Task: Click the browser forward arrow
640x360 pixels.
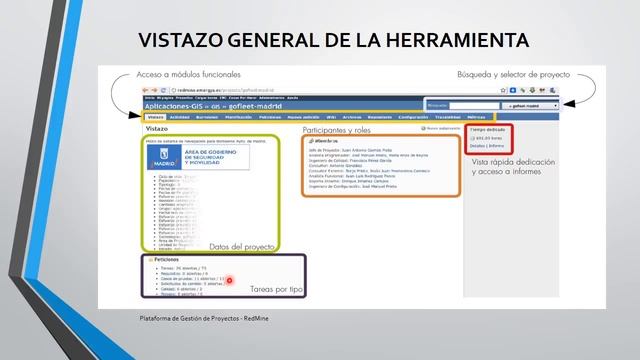Action: 154,90
